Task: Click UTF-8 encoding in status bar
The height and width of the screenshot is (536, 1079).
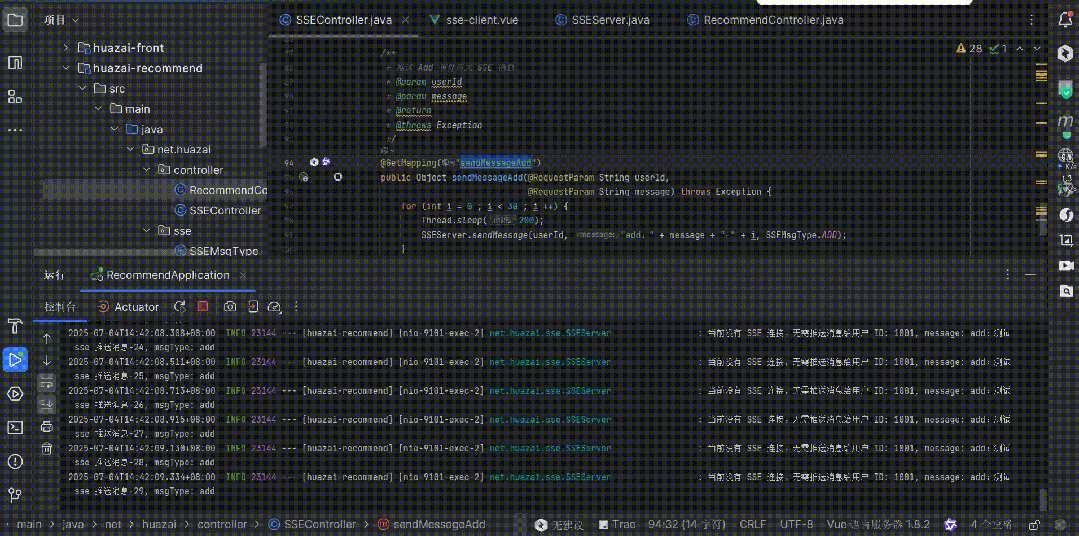Action: [x=797, y=524]
